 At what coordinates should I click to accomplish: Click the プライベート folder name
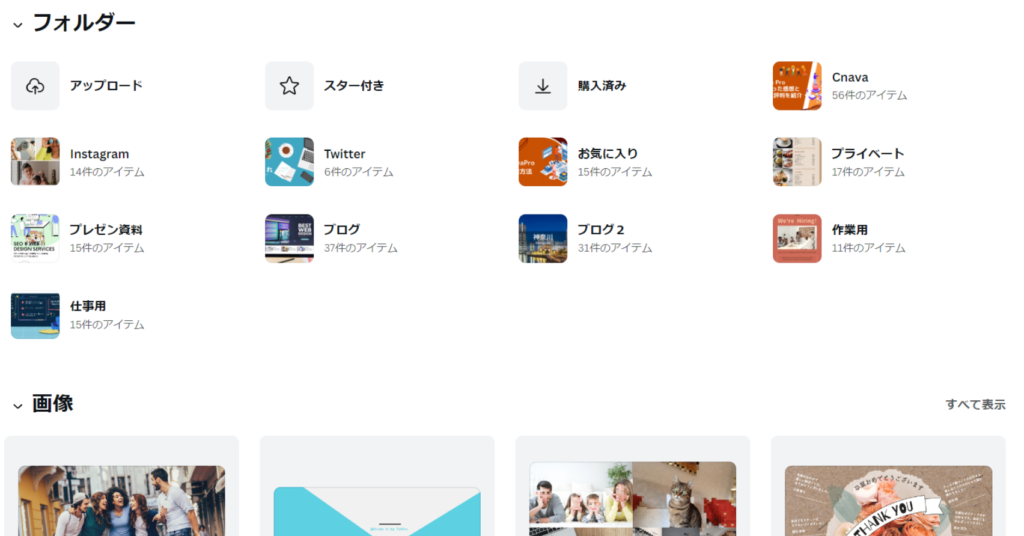click(867, 153)
